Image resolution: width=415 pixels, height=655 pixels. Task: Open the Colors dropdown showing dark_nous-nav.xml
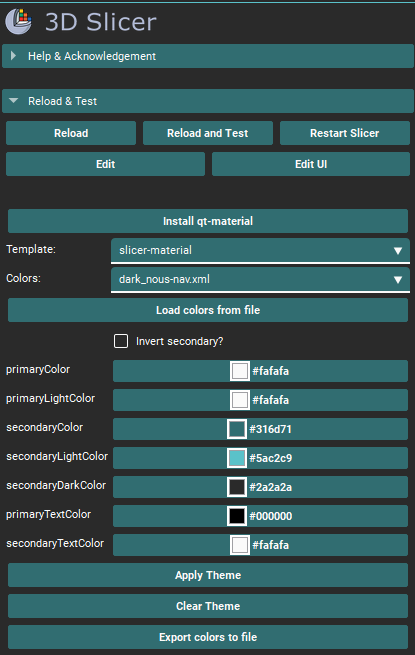click(260, 279)
